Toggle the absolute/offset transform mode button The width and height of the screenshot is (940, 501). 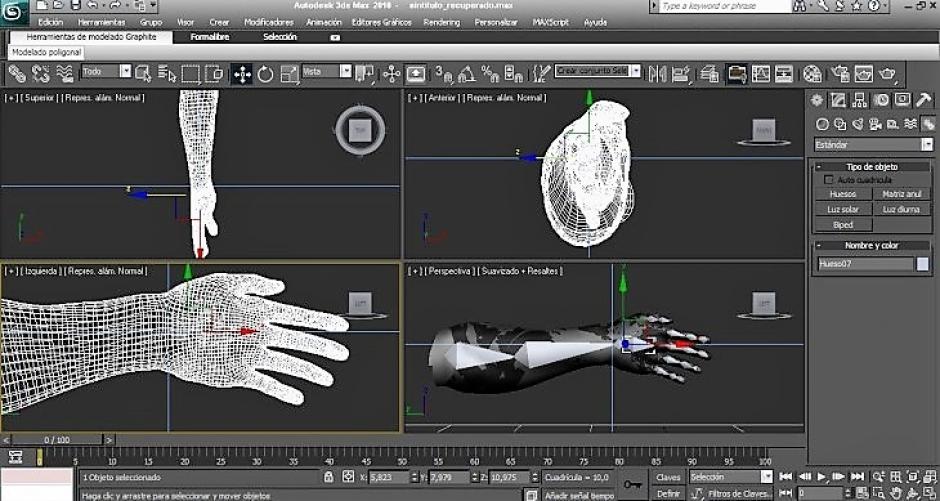pyautogui.click(x=348, y=477)
